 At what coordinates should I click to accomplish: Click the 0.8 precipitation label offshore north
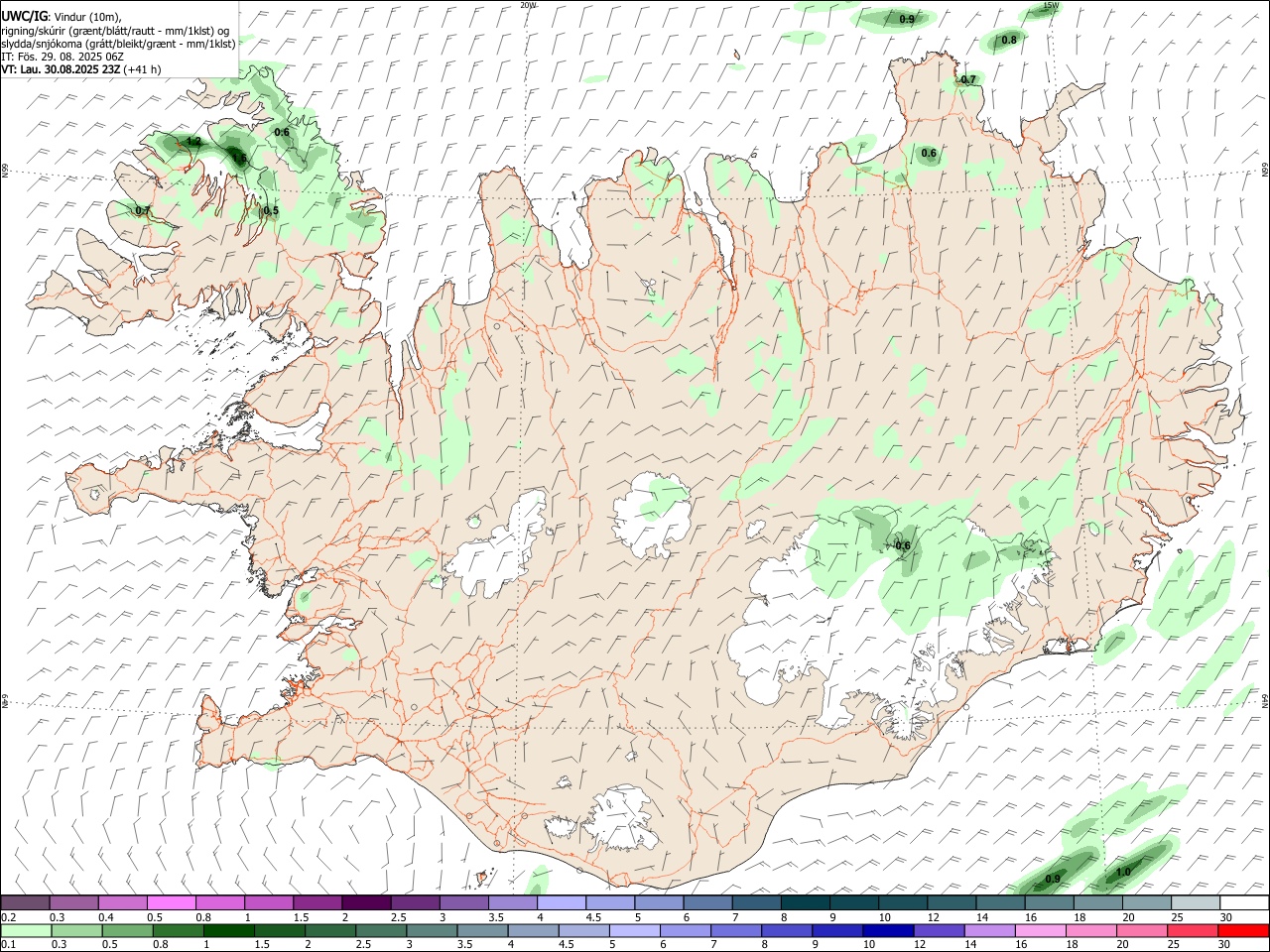click(x=1009, y=40)
